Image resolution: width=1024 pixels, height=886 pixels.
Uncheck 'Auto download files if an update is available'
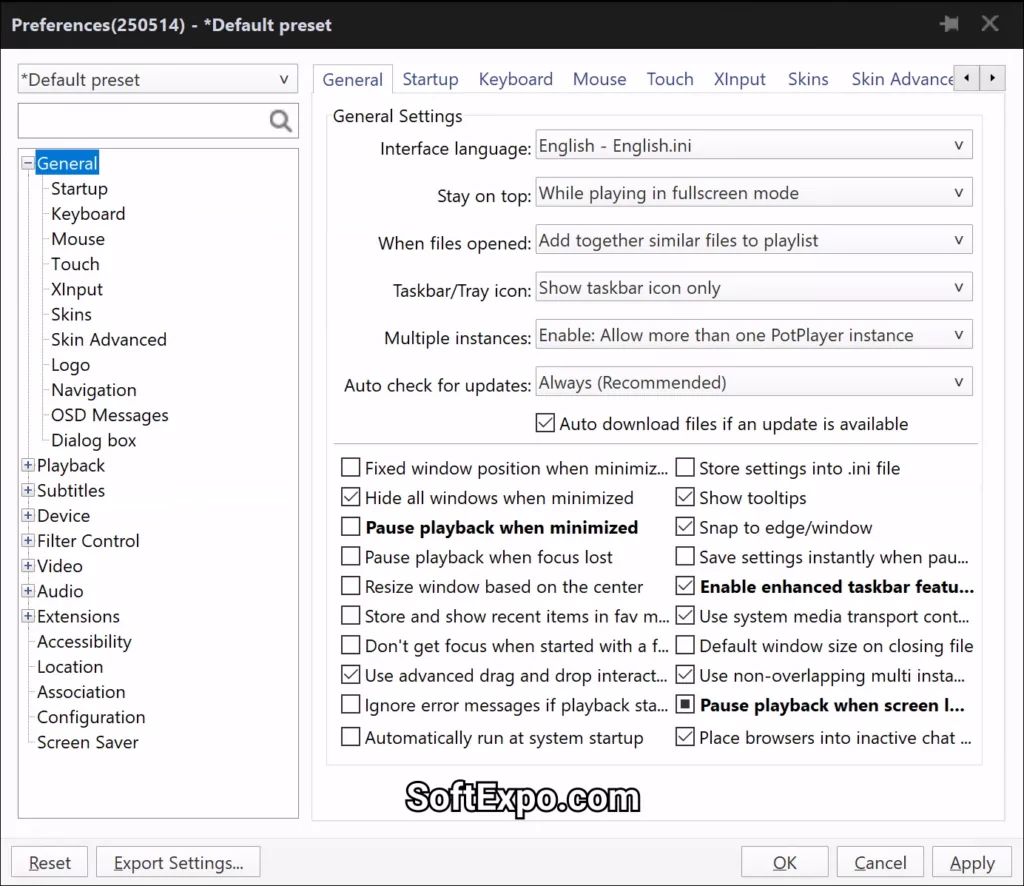tap(545, 423)
